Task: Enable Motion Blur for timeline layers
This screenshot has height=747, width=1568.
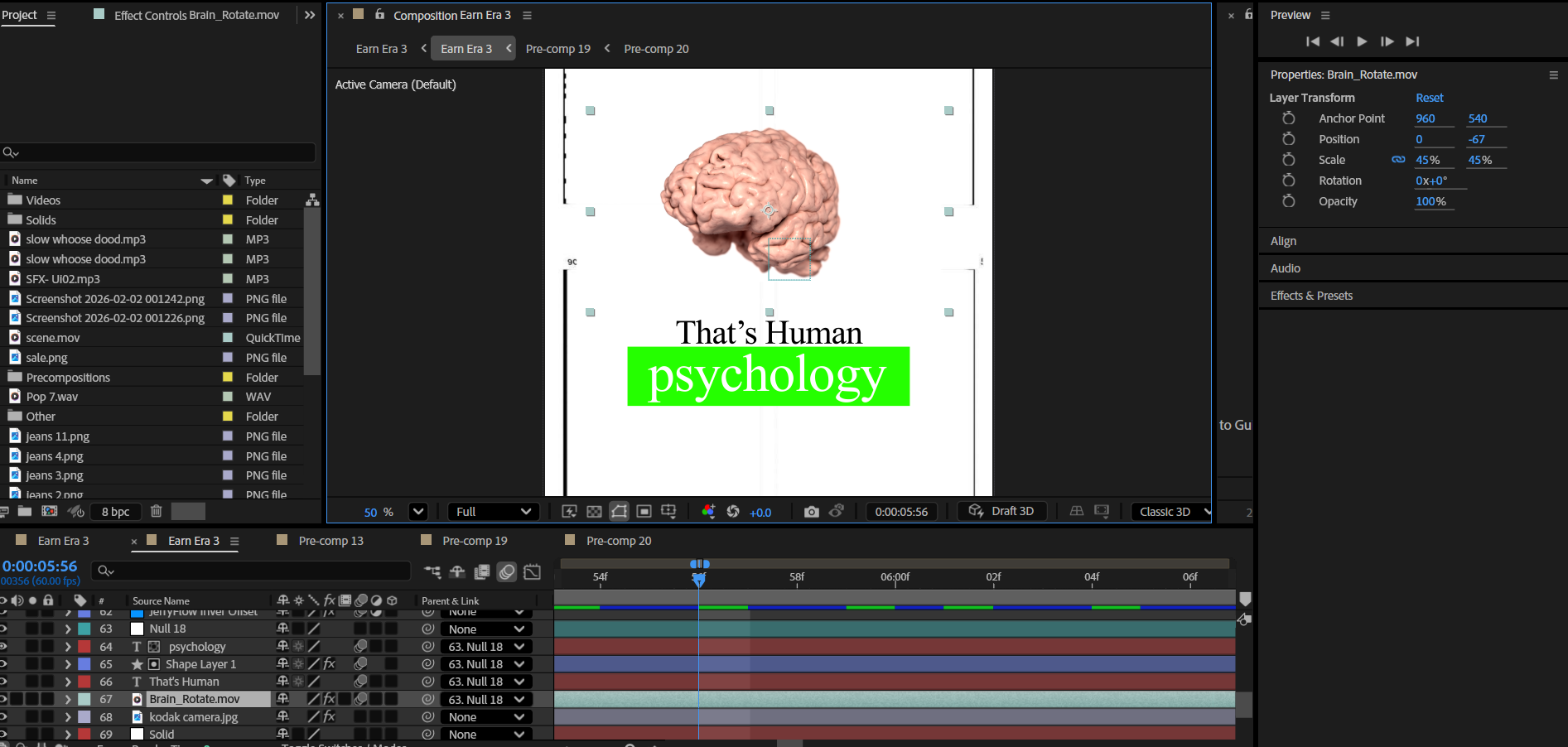Action: [507, 571]
